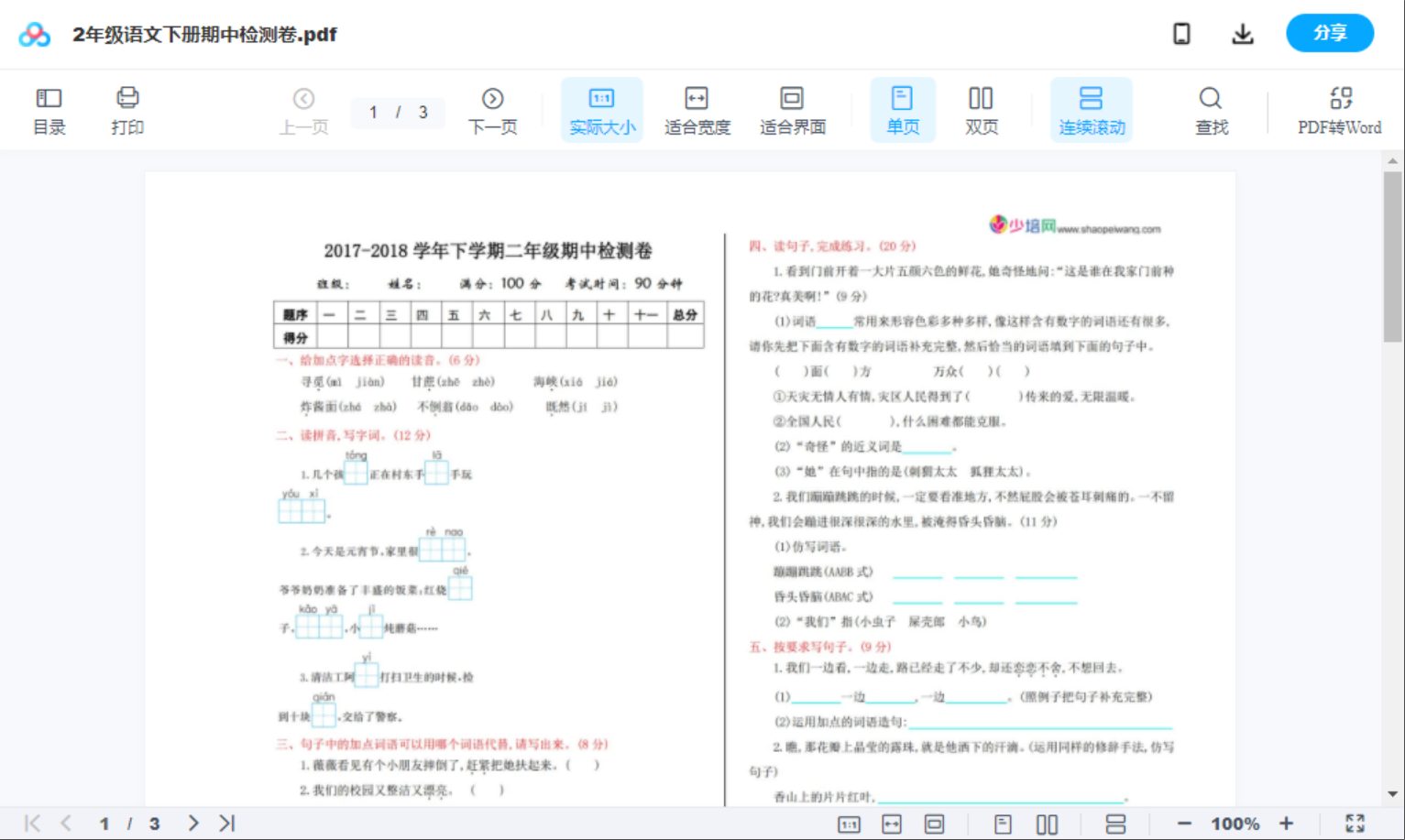Select the PDF转Word conversion icon

(1341, 108)
